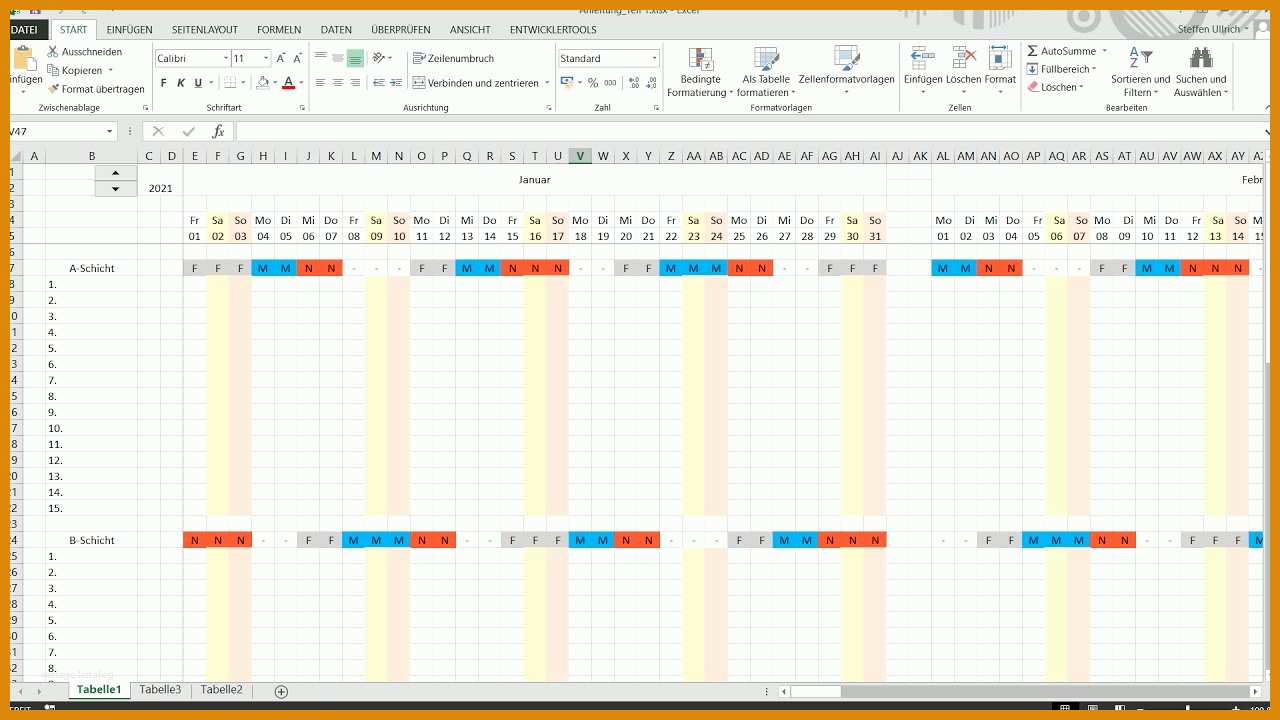
Task: Switch to SEITENLAYOUT ribbon tab
Action: pos(205,30)
